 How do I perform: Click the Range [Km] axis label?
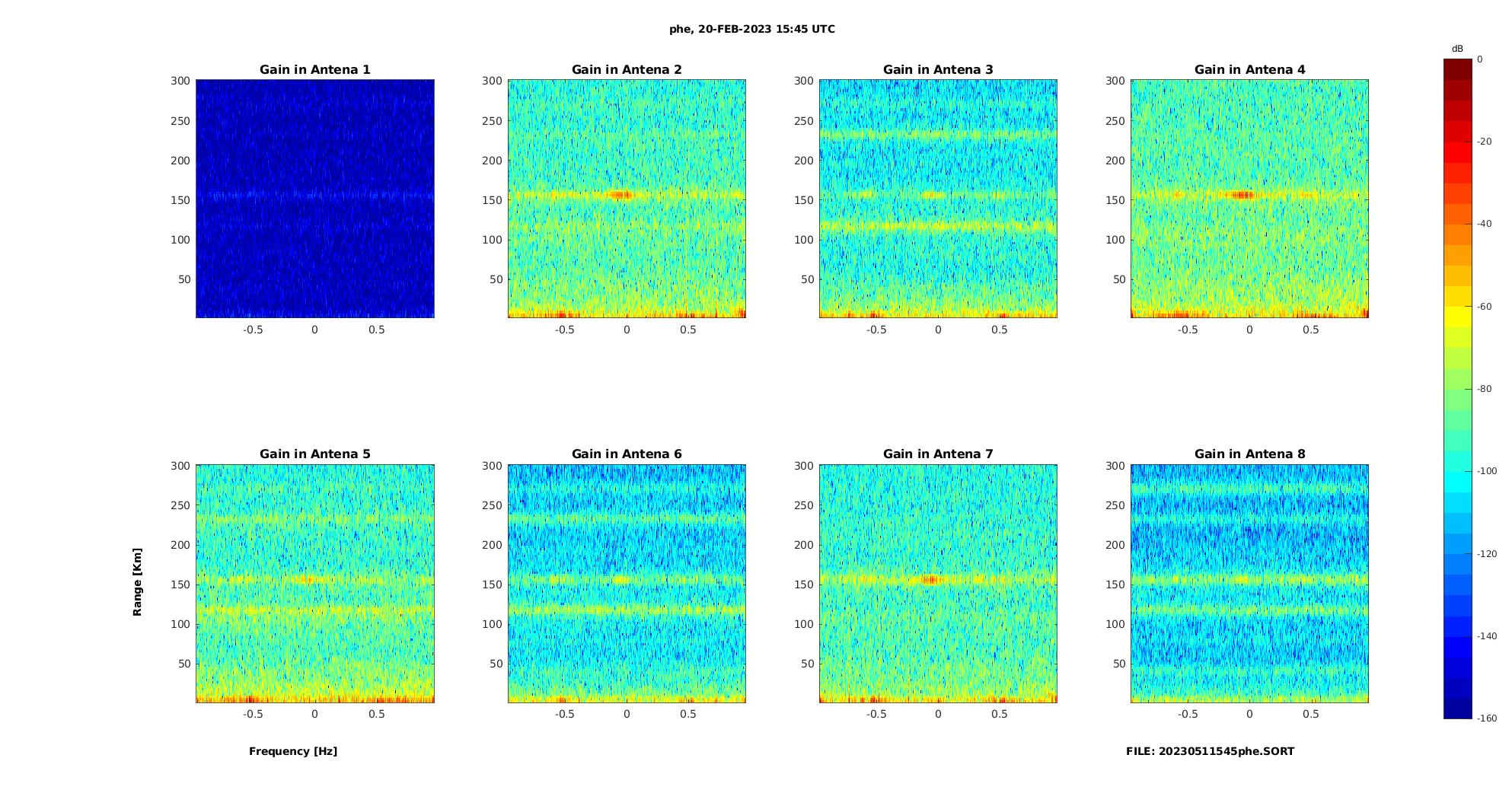(138, 581)
